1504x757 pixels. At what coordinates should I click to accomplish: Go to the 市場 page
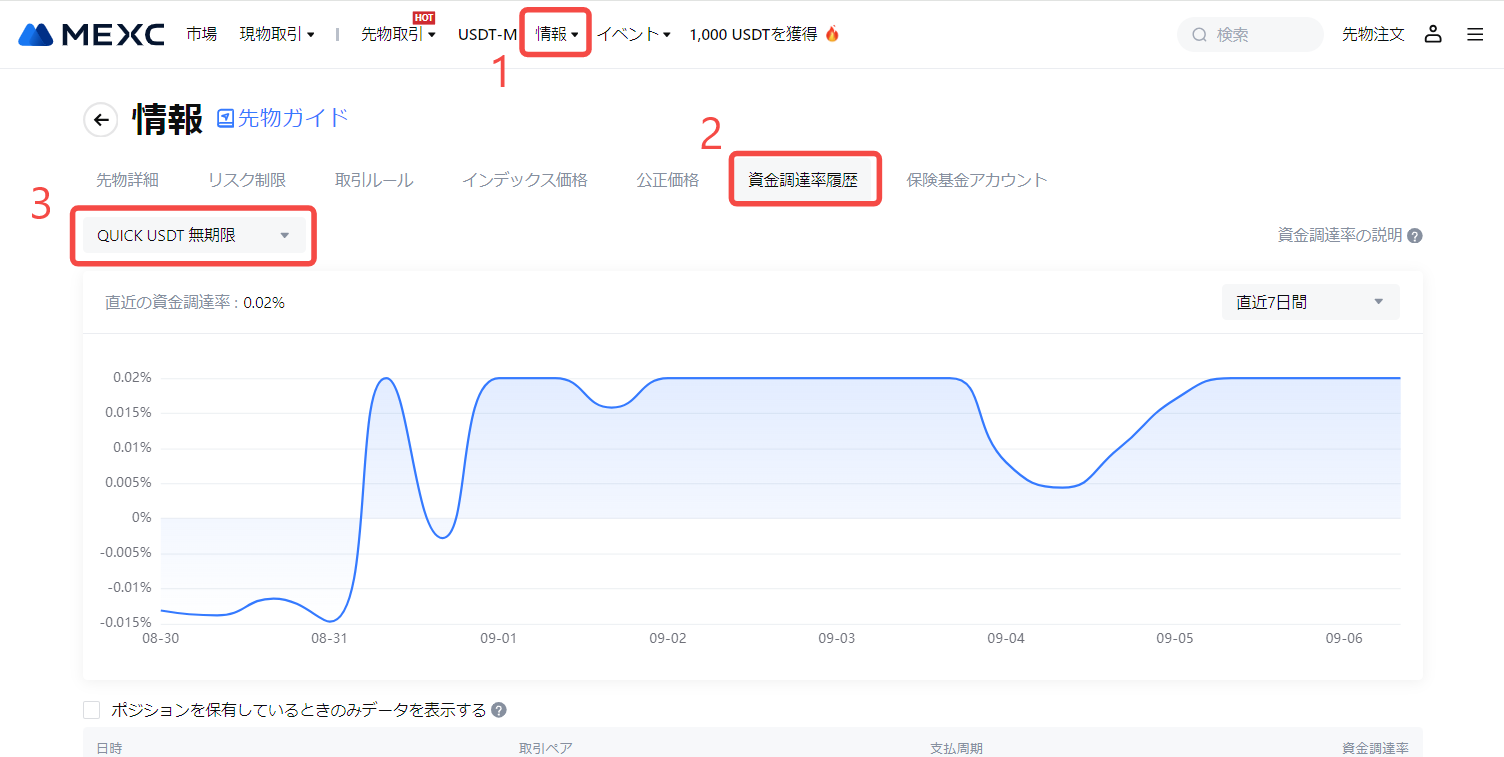click(x=201, y=34)
